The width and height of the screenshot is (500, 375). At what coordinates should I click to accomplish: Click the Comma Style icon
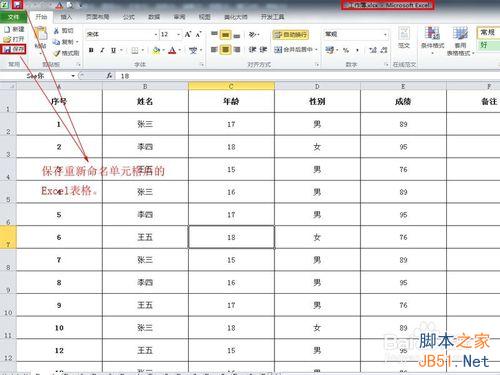tap(357, 50)
